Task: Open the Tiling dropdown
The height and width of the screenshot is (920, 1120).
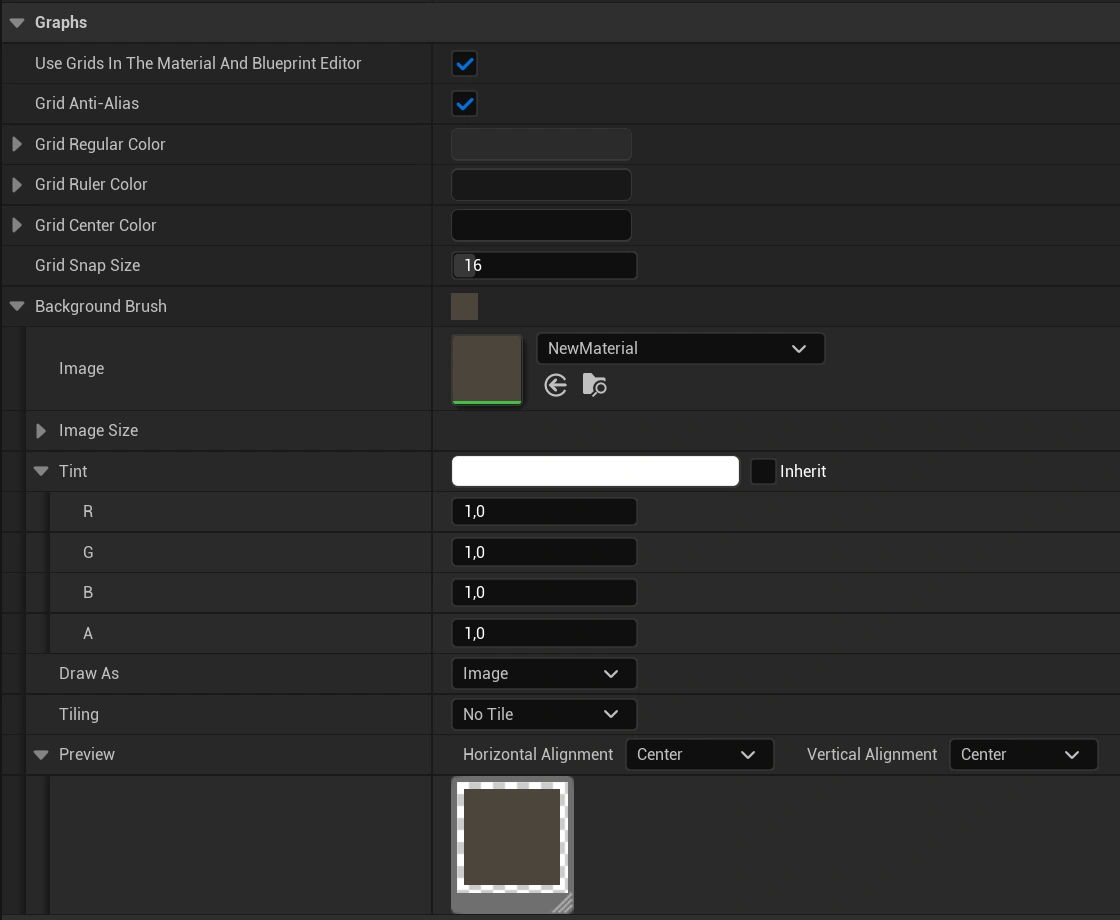Action: [x=544, y=714]
